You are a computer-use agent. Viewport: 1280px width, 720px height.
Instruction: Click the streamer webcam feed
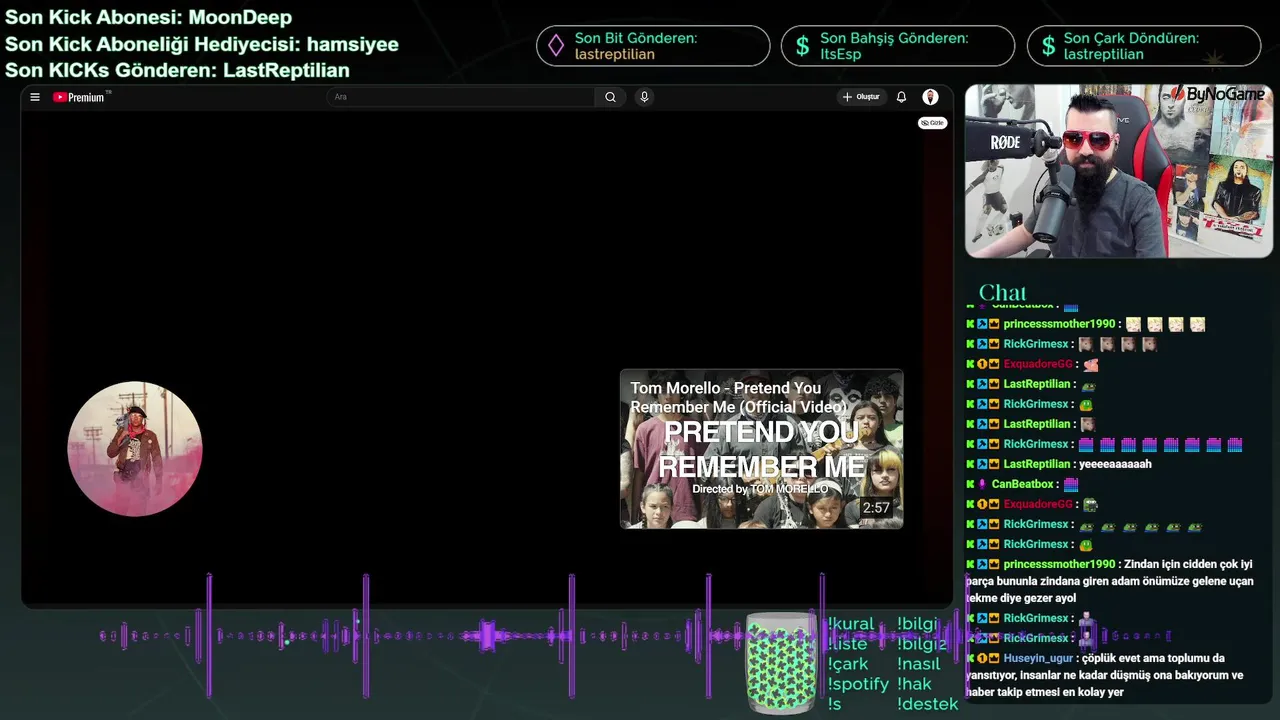[1119, 171]
